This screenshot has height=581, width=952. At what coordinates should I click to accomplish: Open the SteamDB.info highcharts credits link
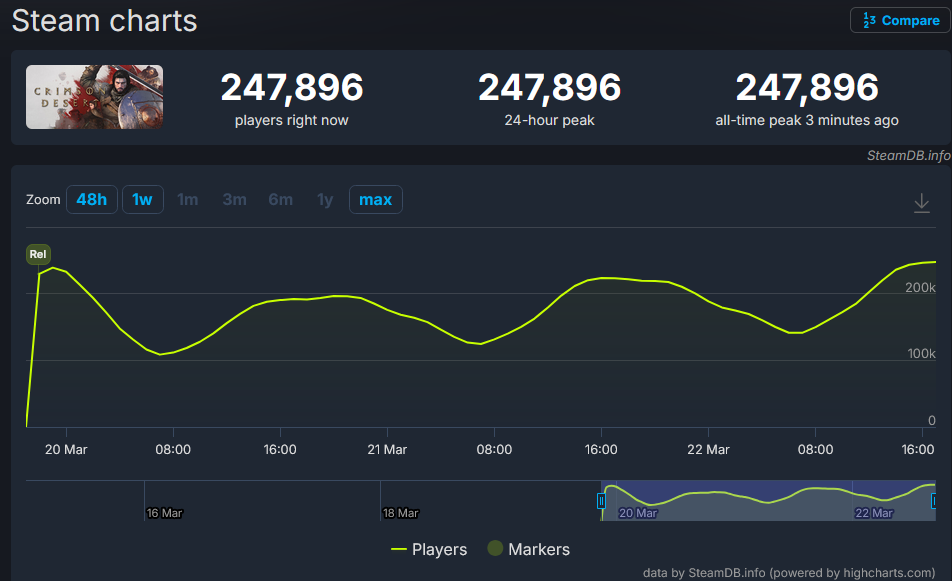[789, 573]
